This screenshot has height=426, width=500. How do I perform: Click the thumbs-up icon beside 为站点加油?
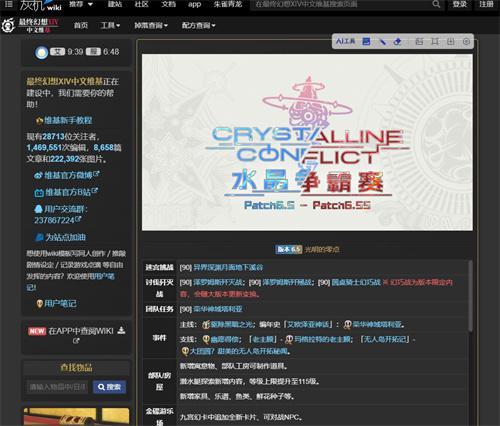coord(39,237)
